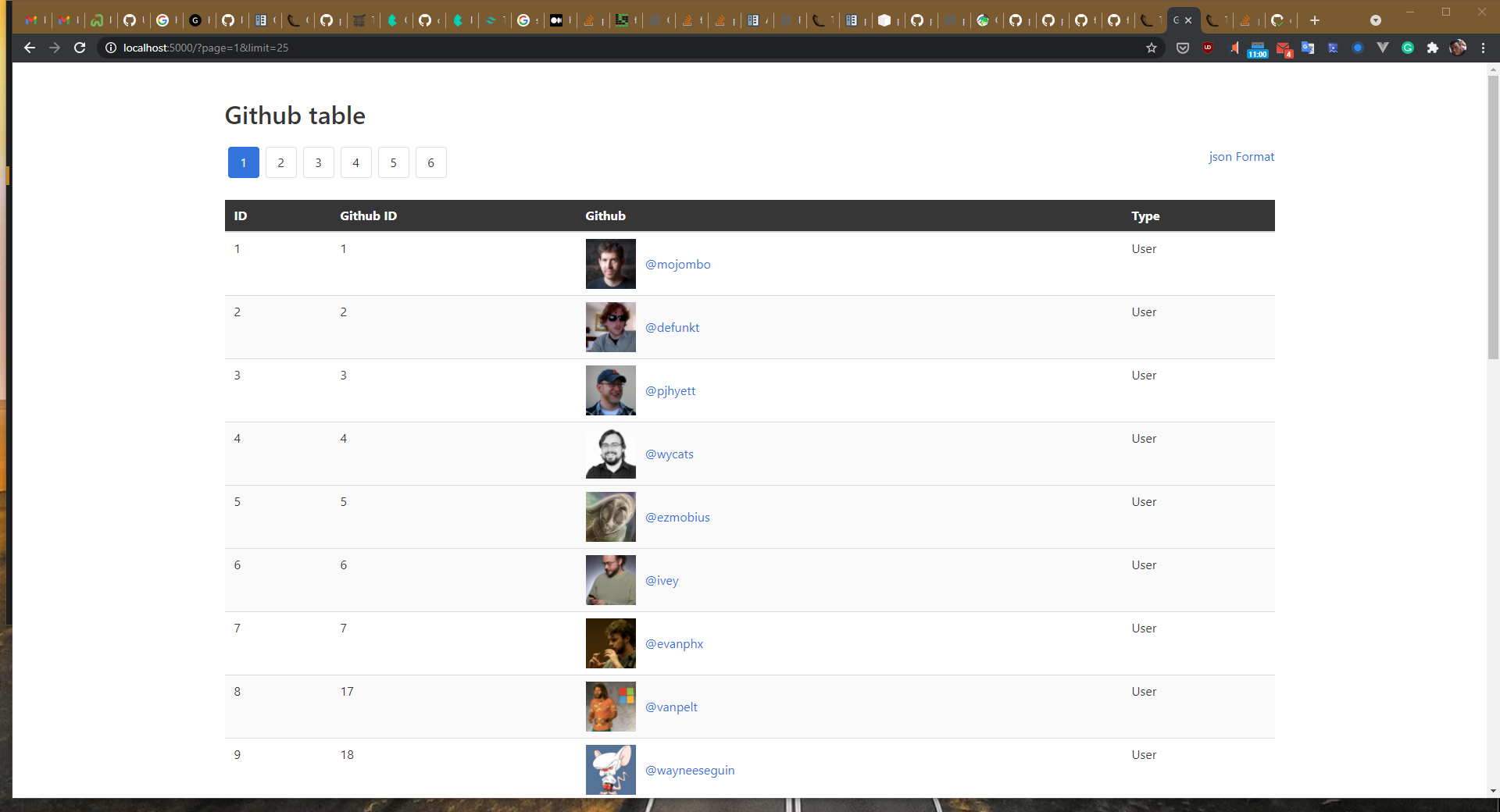Click the ivey avatar image

click(611, 580)
